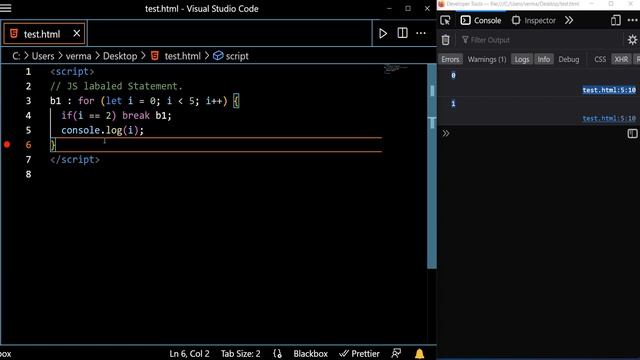Remove the breakpoint on line 6
640x360 pixels.
coord(7,144)
